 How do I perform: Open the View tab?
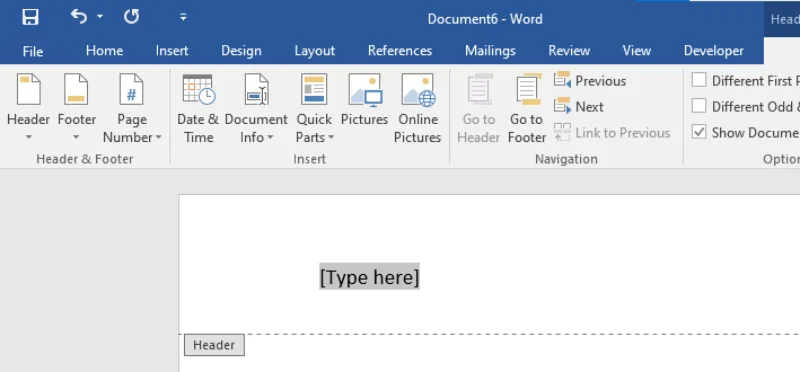point(637,51)
